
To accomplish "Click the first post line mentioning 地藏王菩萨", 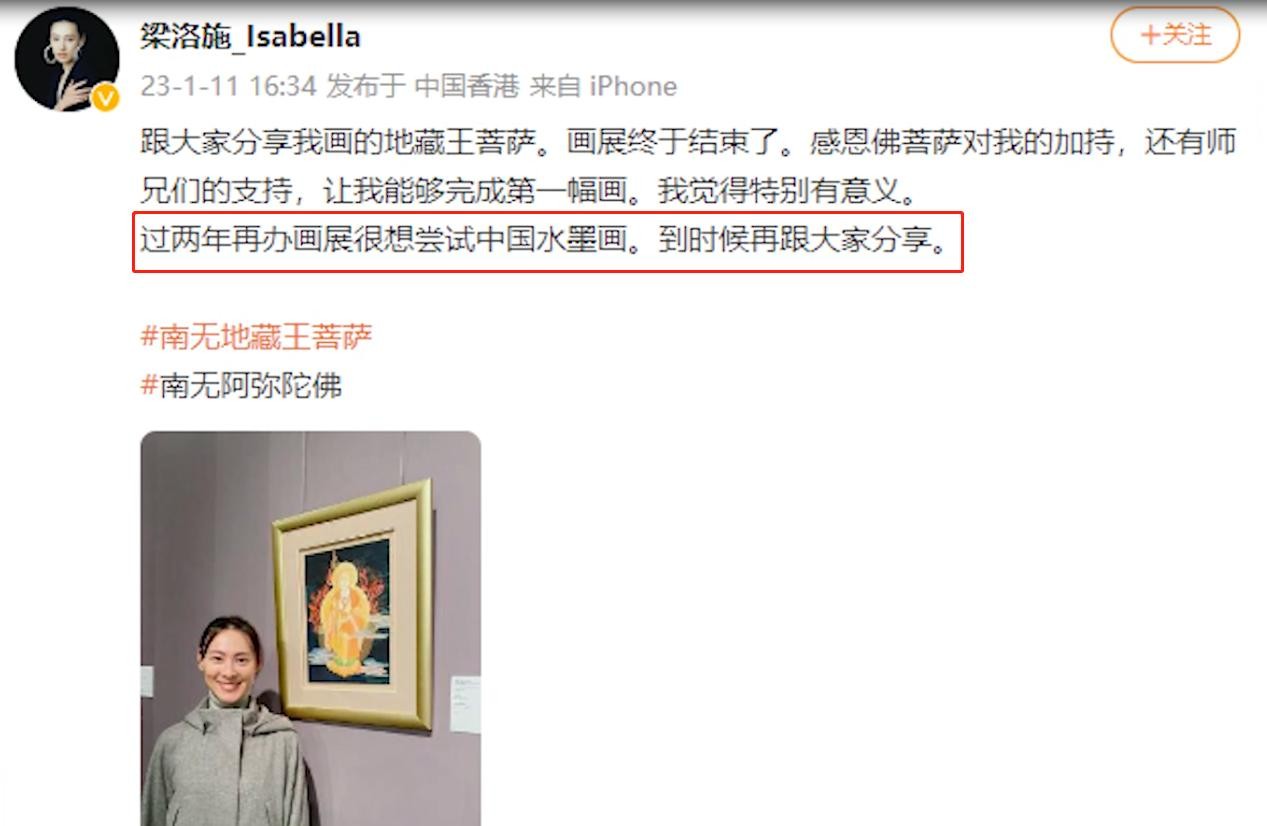I will [688, 142].
